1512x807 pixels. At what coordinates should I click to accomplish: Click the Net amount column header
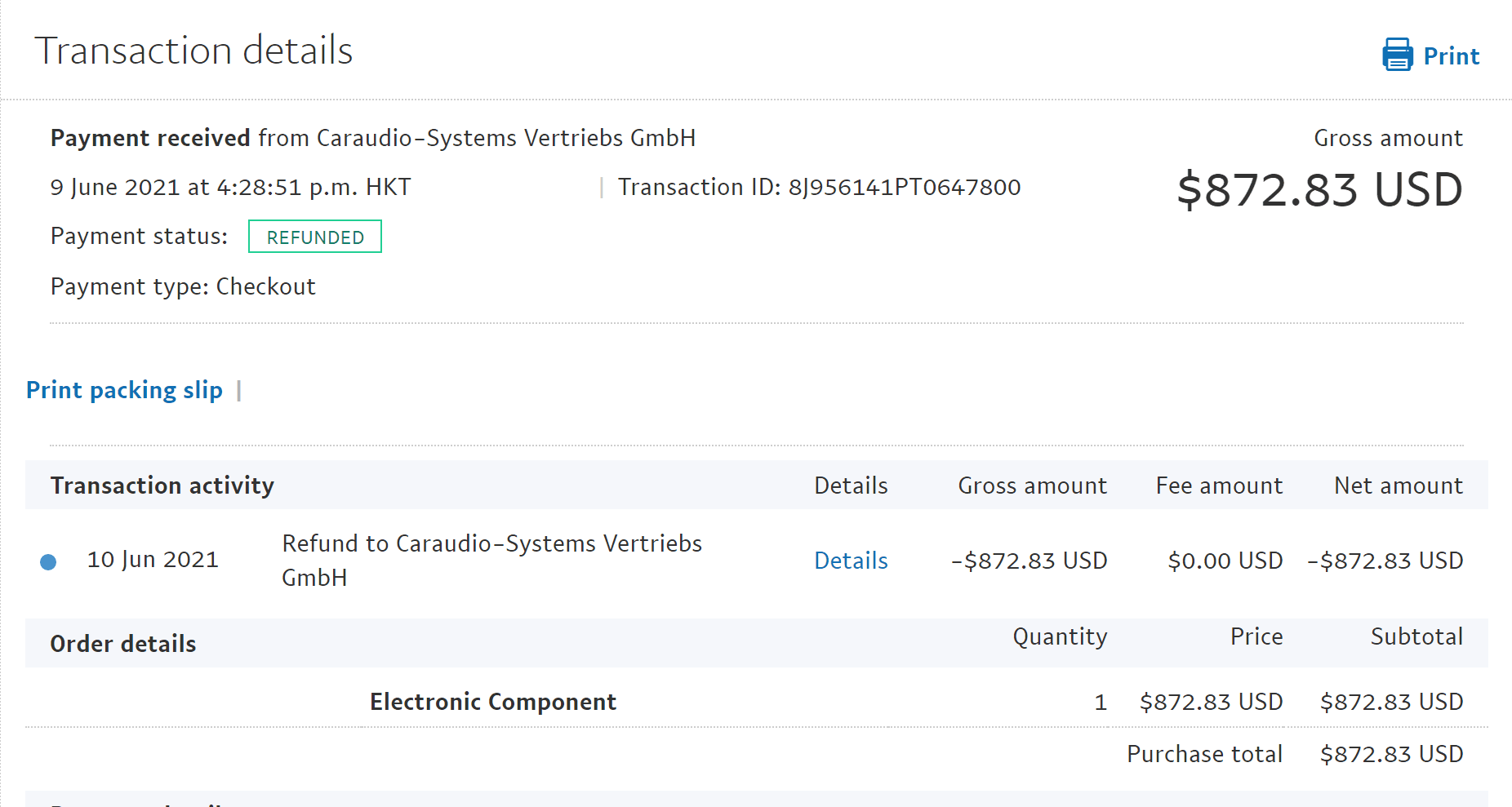point(1398,486)
